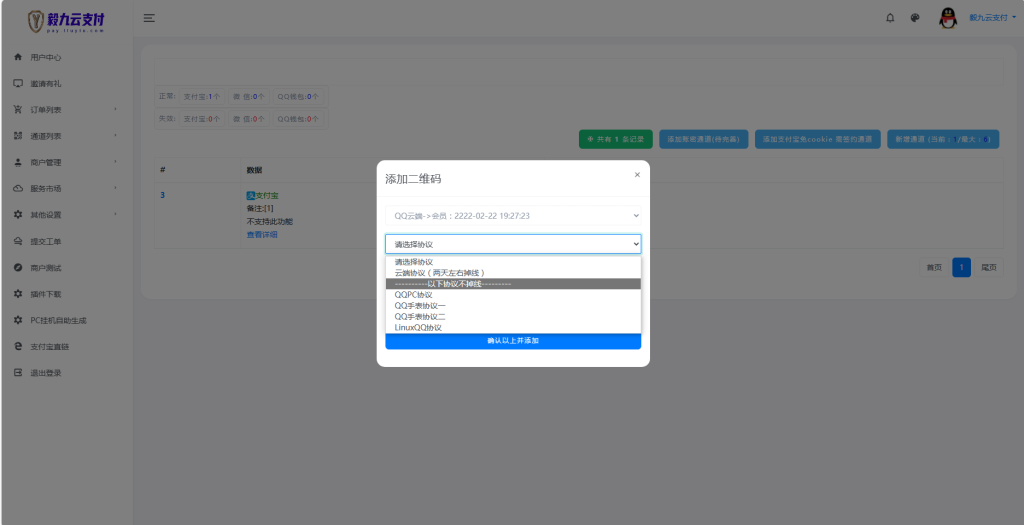Click 退出登录 in the sidebar
The image size is (1024, 525).
coord(46,373)
